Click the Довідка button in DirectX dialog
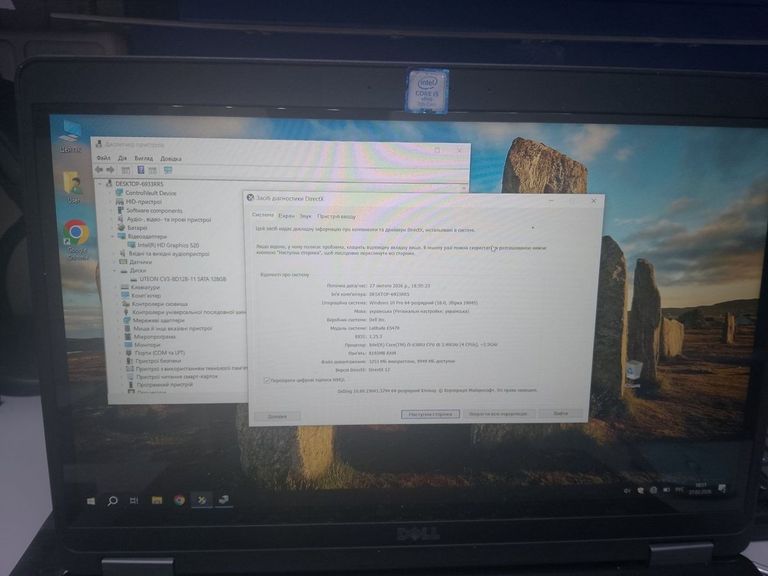Screen dimensions: 768x576 [x=277, y=416]
